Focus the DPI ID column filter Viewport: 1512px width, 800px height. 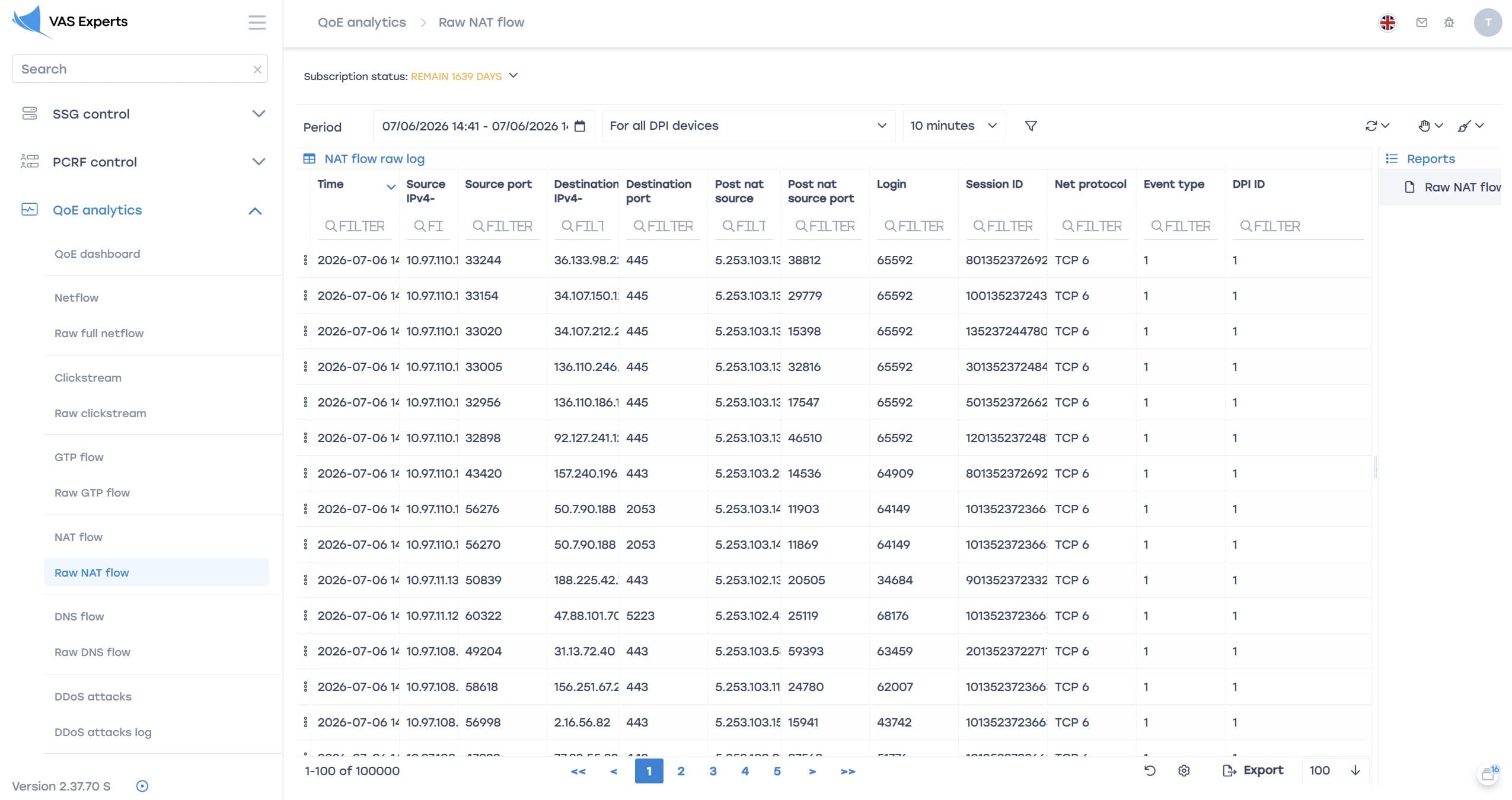pos(1298,226)
